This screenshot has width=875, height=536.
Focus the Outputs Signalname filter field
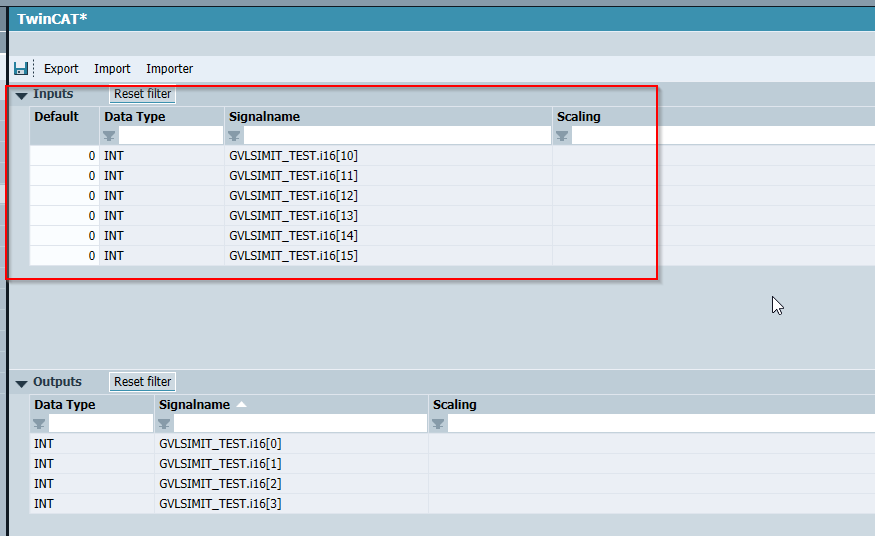tap(300, 423)
